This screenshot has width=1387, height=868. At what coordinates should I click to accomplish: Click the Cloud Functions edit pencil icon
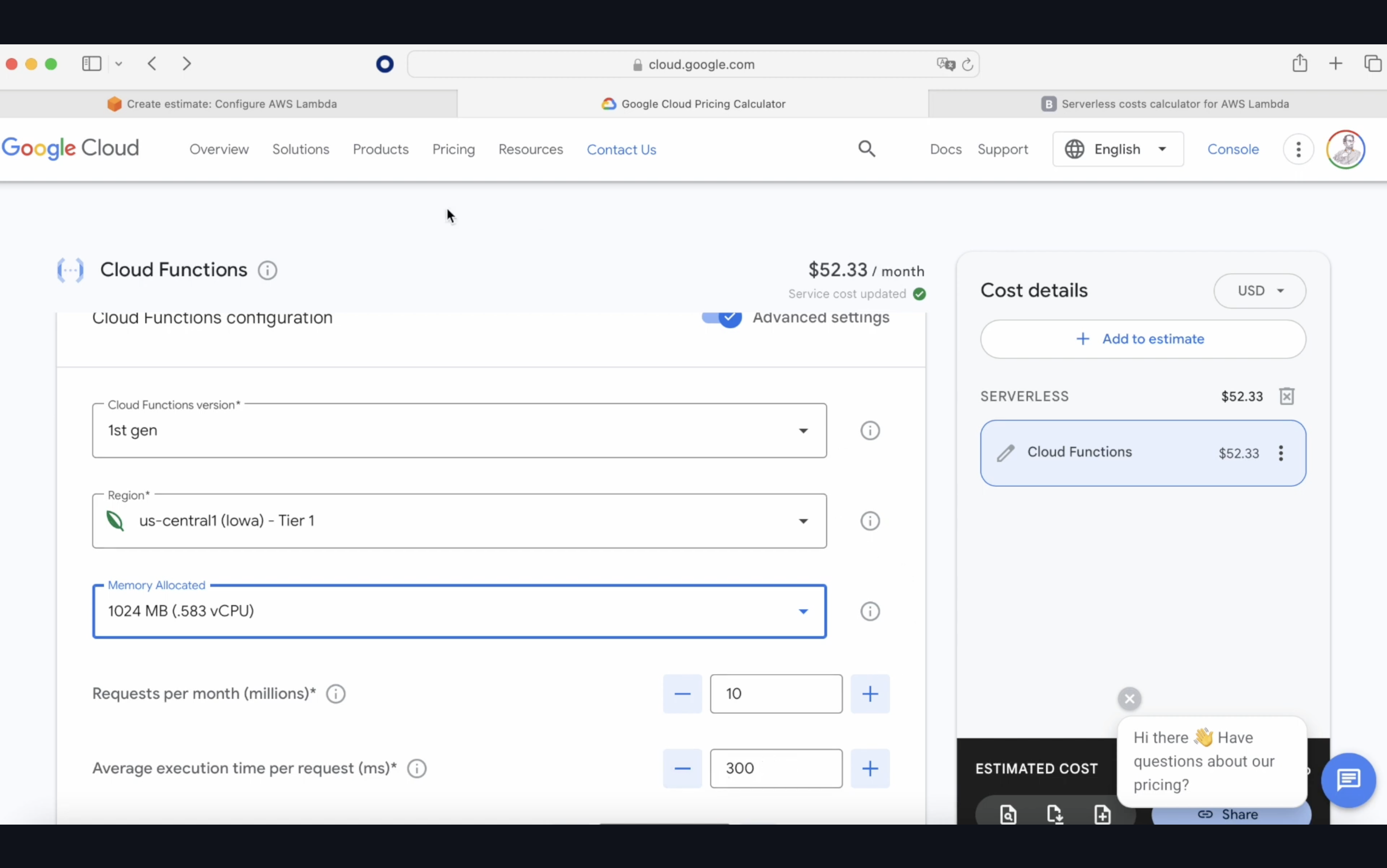click(1005, 452)
